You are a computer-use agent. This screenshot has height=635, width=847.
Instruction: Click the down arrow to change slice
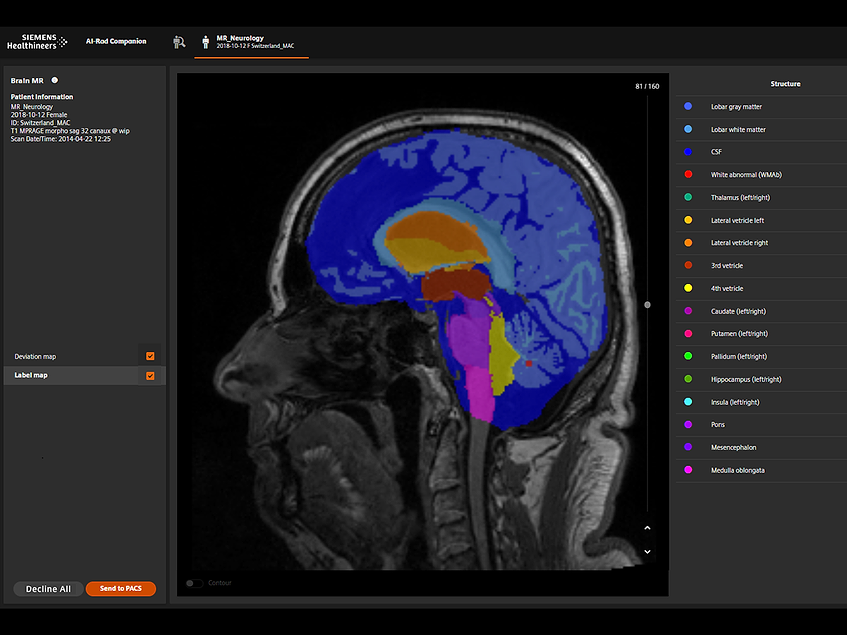click(647, 550)
